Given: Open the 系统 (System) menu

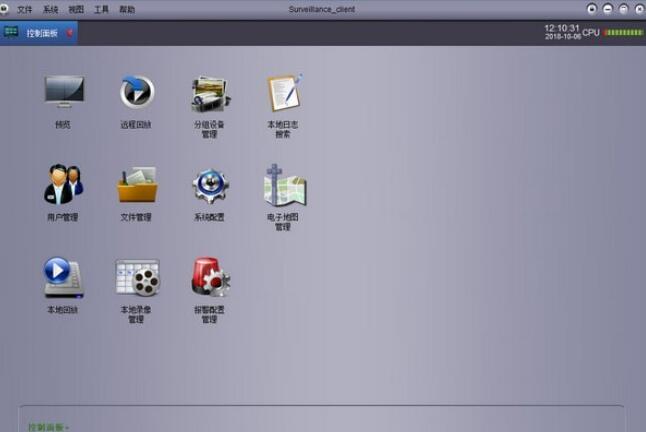Looking at the screenshot, I should [50, 9].
